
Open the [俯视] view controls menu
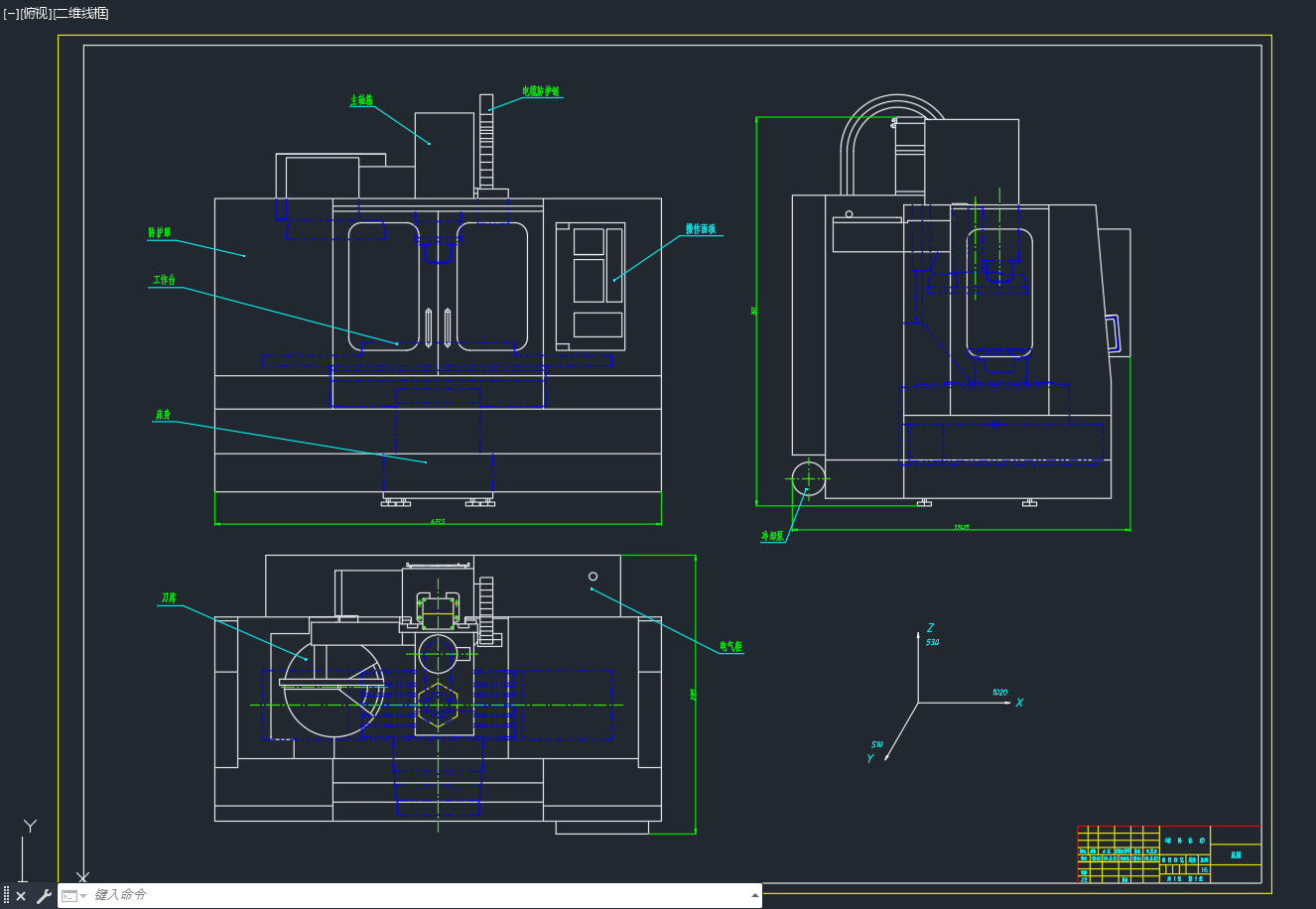pos(36,13)
